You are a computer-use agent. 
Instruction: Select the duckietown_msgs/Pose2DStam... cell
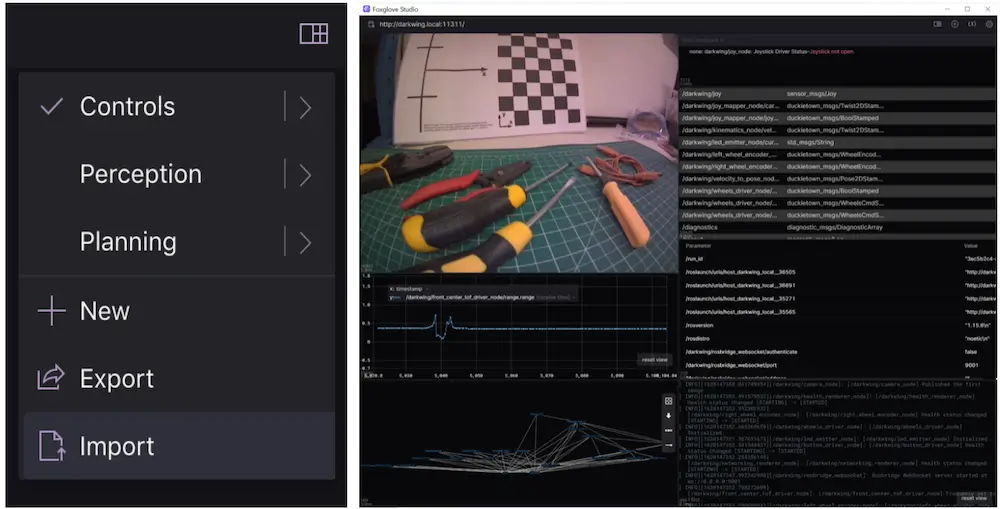[834, 179]
